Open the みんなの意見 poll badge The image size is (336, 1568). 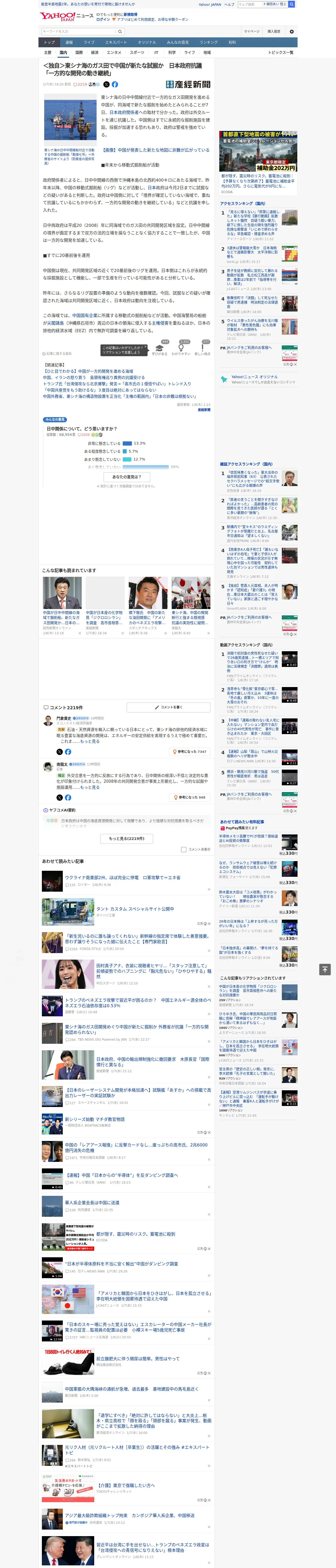click(55, 419)
